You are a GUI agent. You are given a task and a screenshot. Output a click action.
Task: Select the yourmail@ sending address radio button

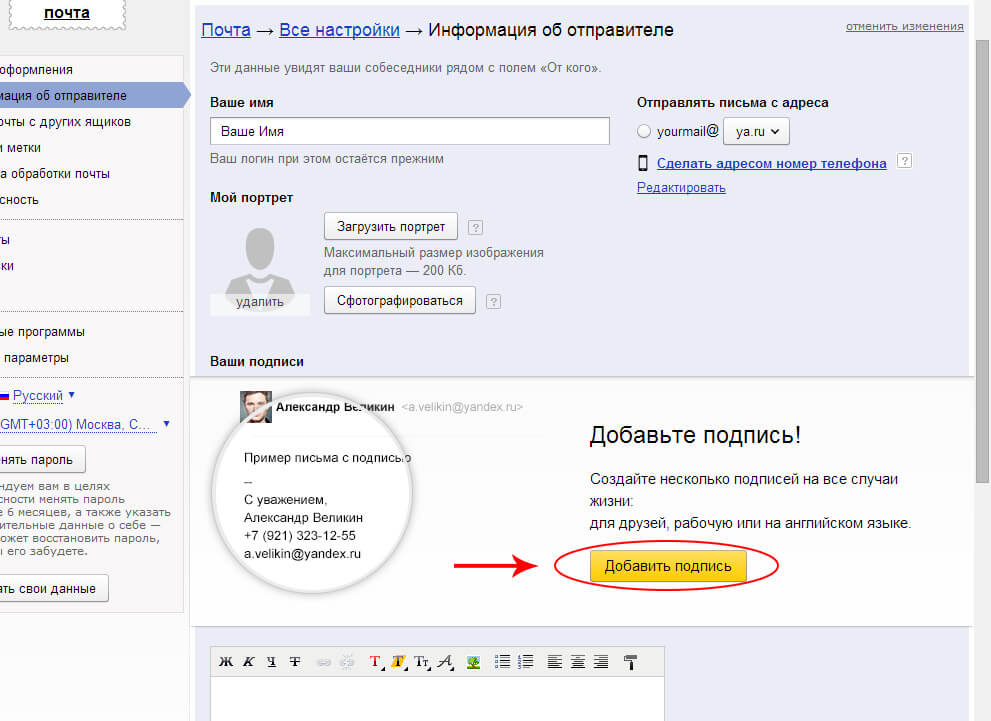coord(642,130)
